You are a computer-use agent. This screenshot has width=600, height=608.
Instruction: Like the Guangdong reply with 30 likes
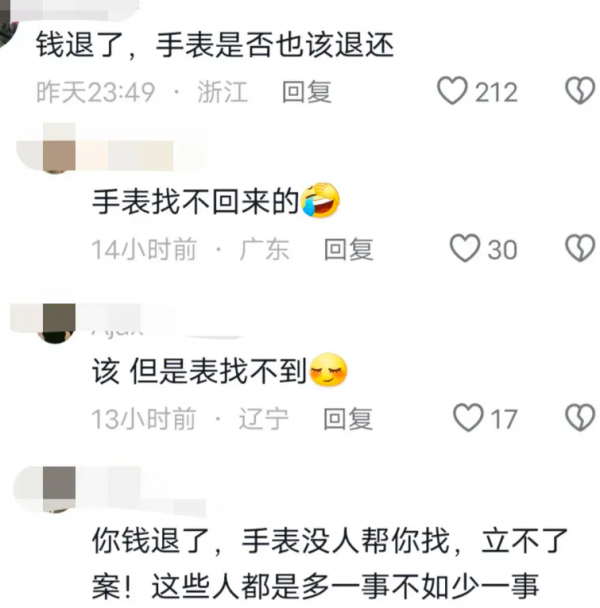click(465, 248)
